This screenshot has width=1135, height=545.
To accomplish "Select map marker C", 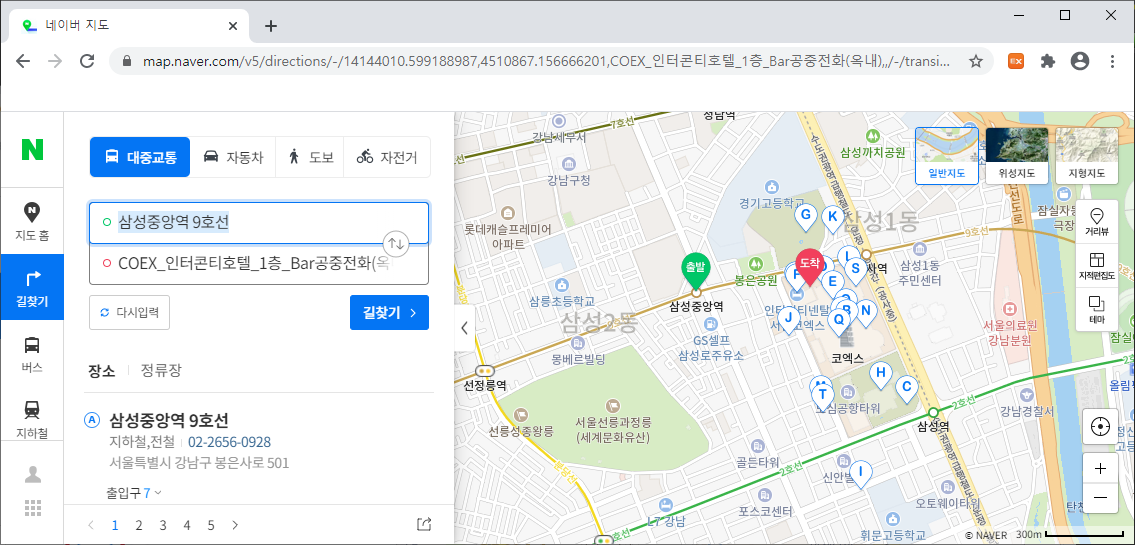I will [x=906, y=387].
